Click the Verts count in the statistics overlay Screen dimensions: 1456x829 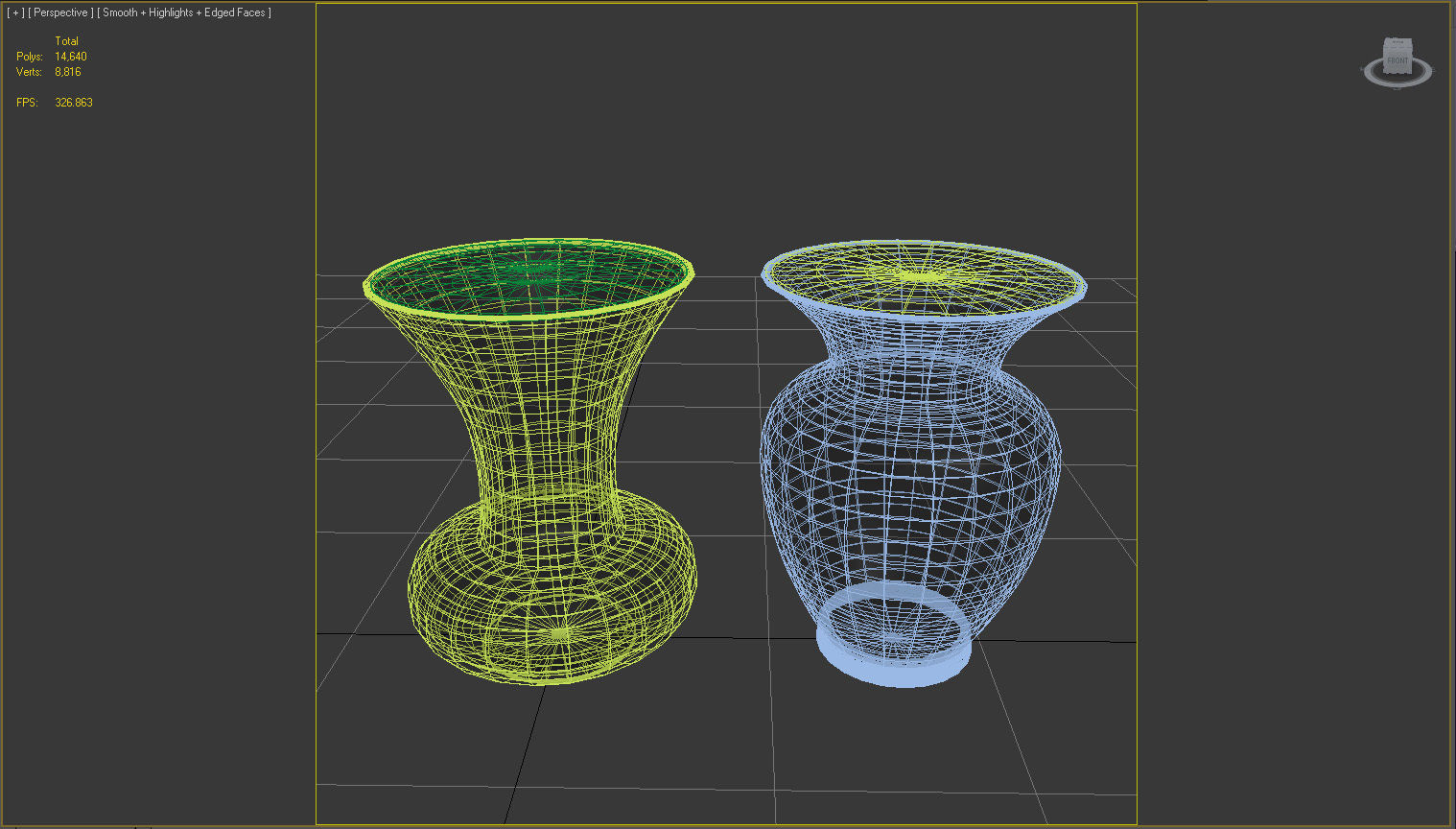(68, 72)
